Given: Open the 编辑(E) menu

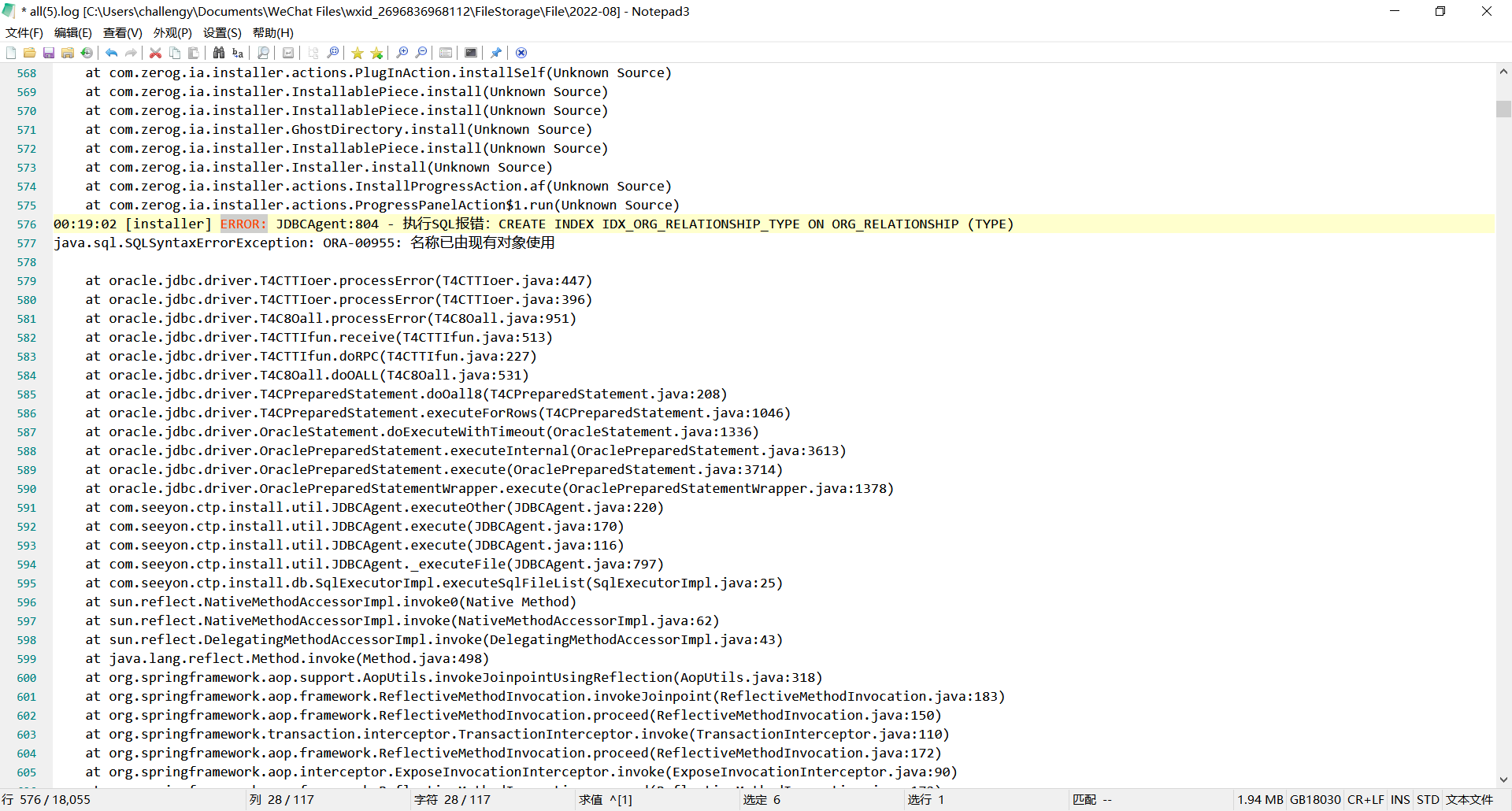Looking at the screenshot, I should tap(73, 32).
